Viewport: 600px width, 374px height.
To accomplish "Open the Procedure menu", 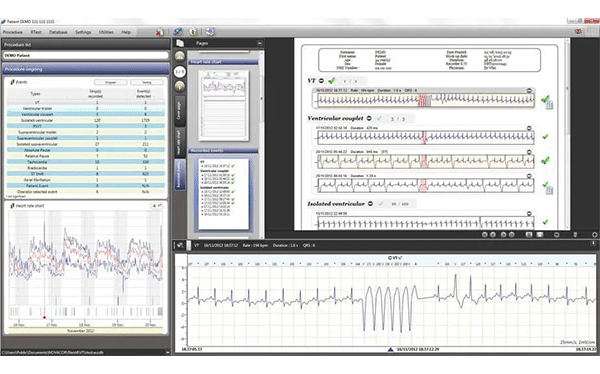I will pyautogui.click(x=13, y=32).
